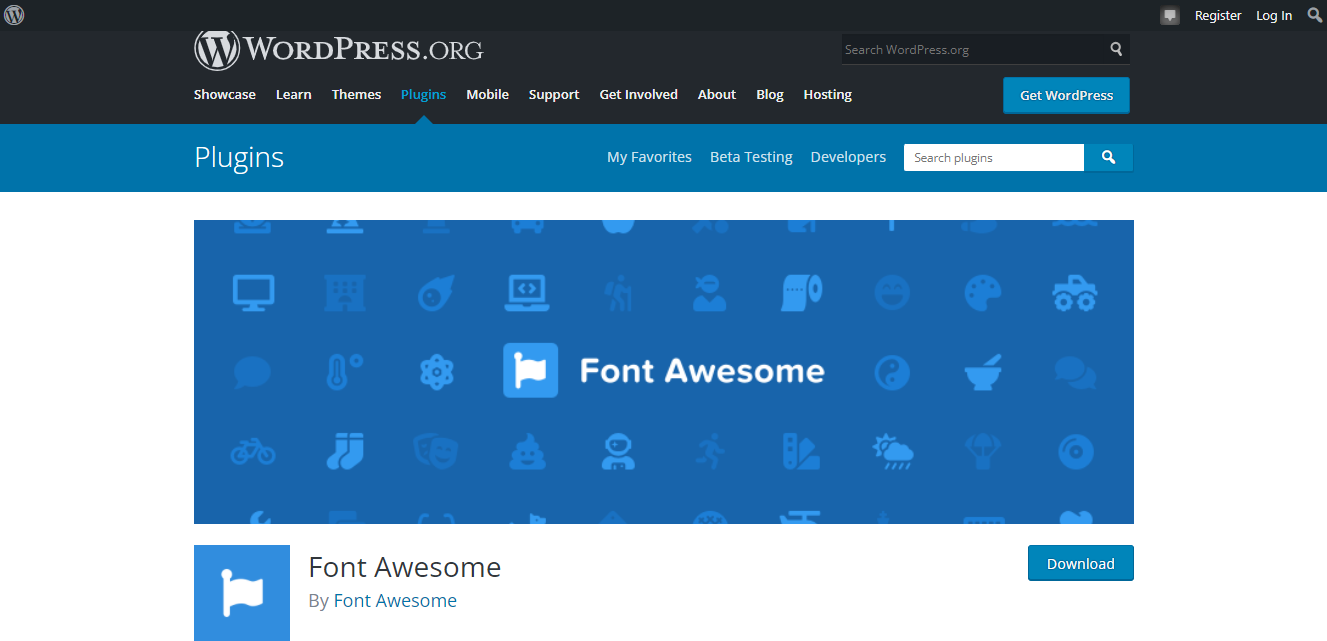1327x641 pixels.
Task: Open the Mobile navigation item
Action: (488, 94)
